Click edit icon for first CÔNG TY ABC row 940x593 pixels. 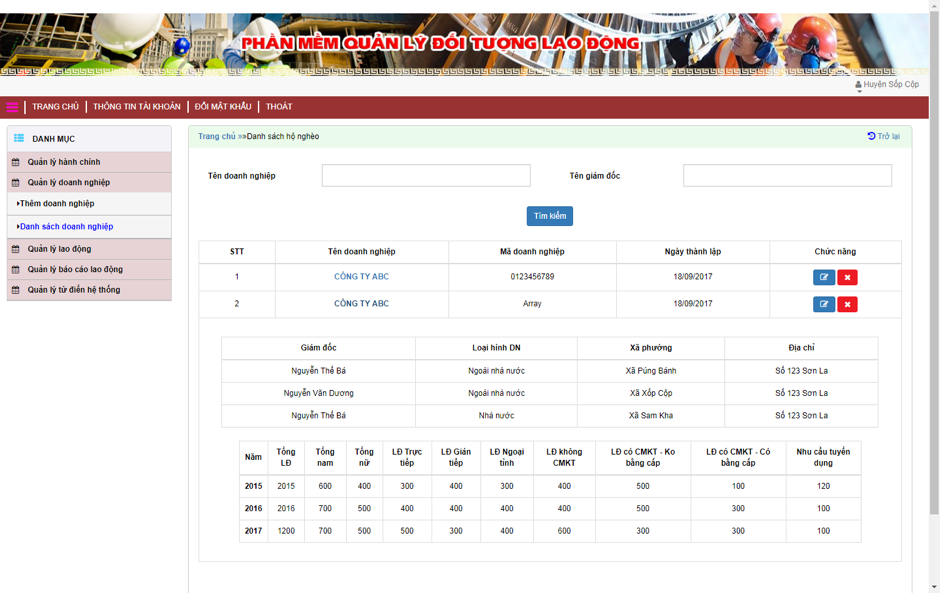click(824, 277)
